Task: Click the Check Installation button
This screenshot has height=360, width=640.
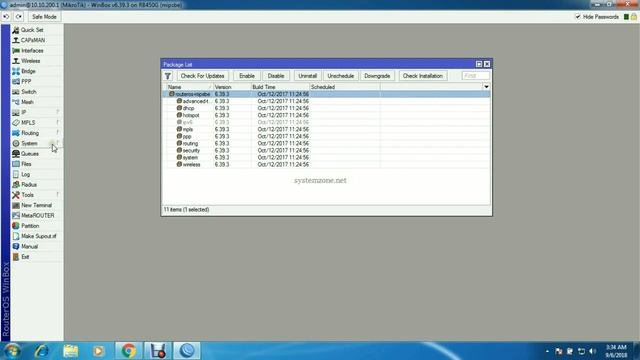Action: [422, 76]
